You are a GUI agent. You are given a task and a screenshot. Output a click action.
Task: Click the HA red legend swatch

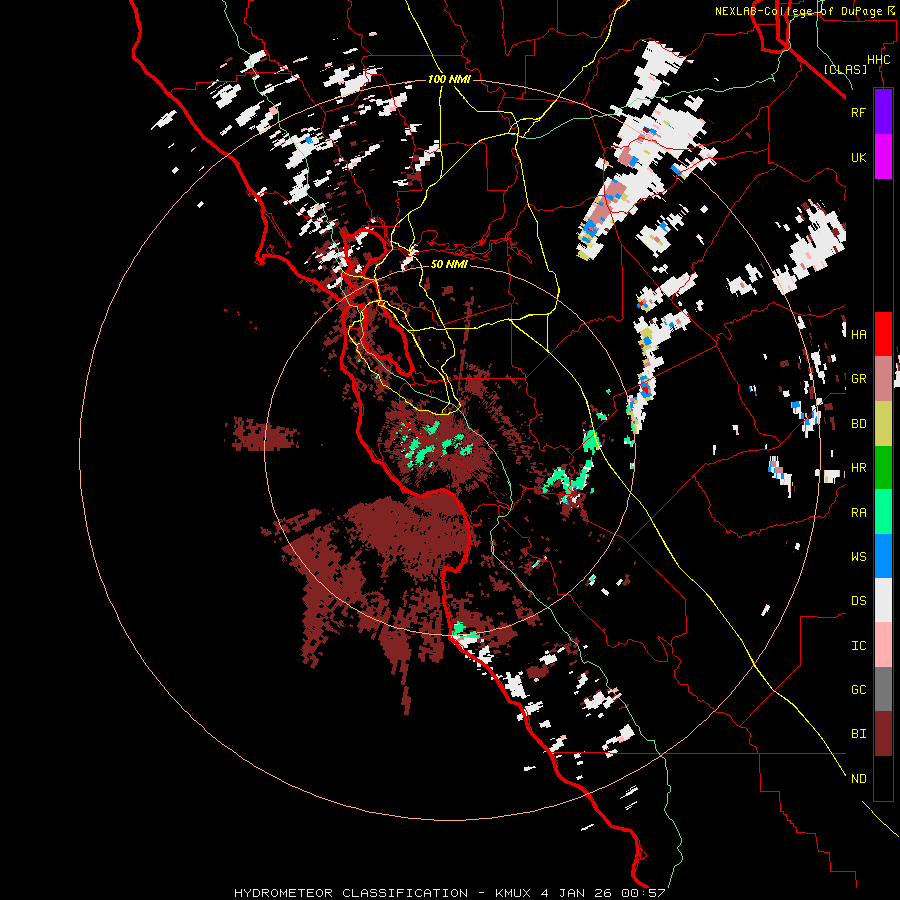tap(883, 334)
